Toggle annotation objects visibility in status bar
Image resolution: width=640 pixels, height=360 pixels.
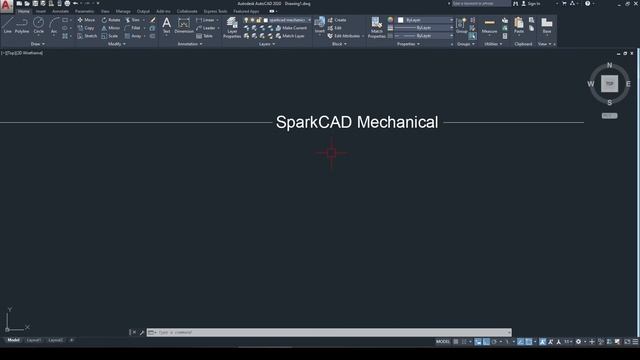[x=542, y=342]
